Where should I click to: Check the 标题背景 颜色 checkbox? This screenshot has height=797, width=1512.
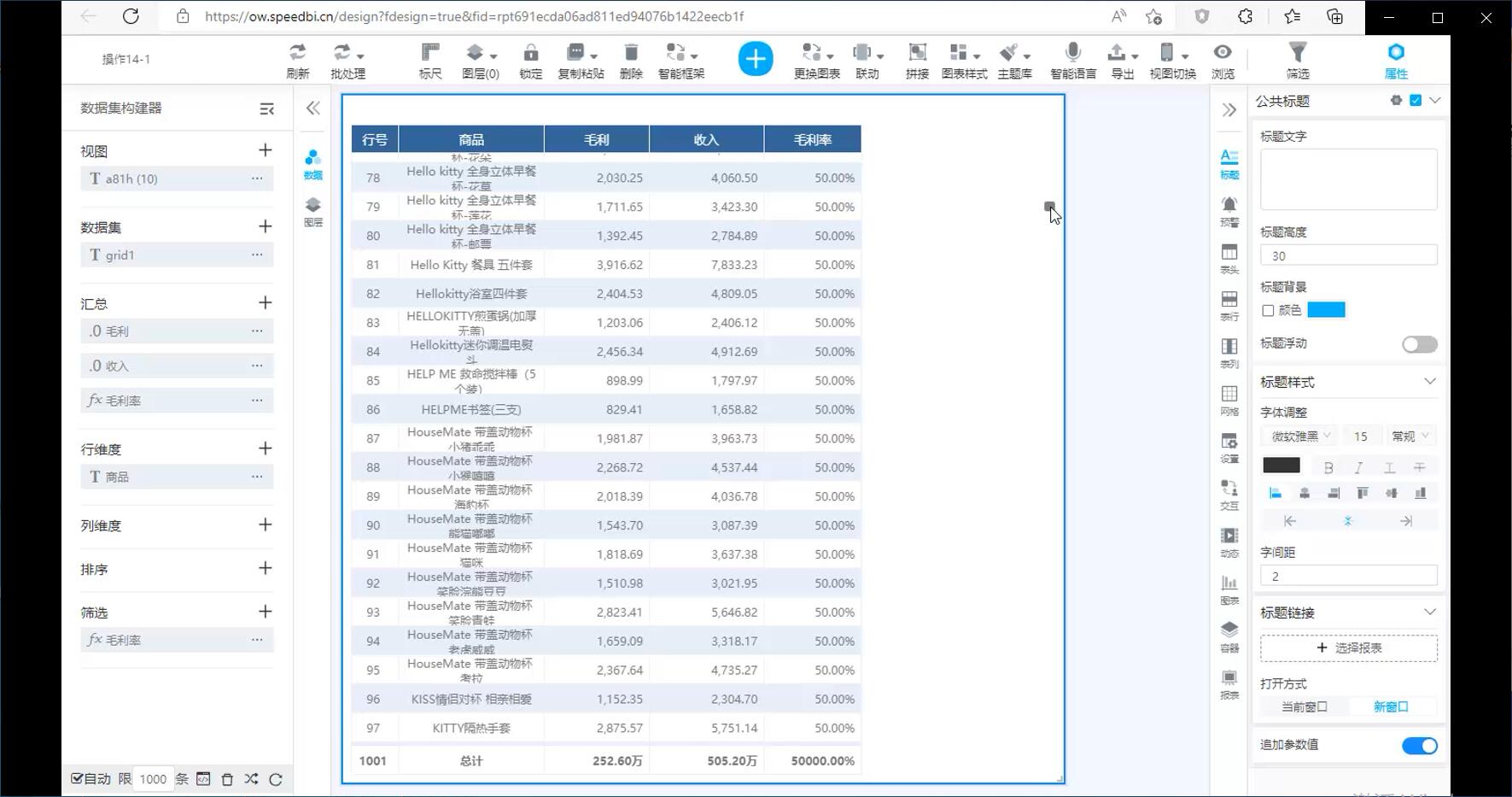point(1268,311)
